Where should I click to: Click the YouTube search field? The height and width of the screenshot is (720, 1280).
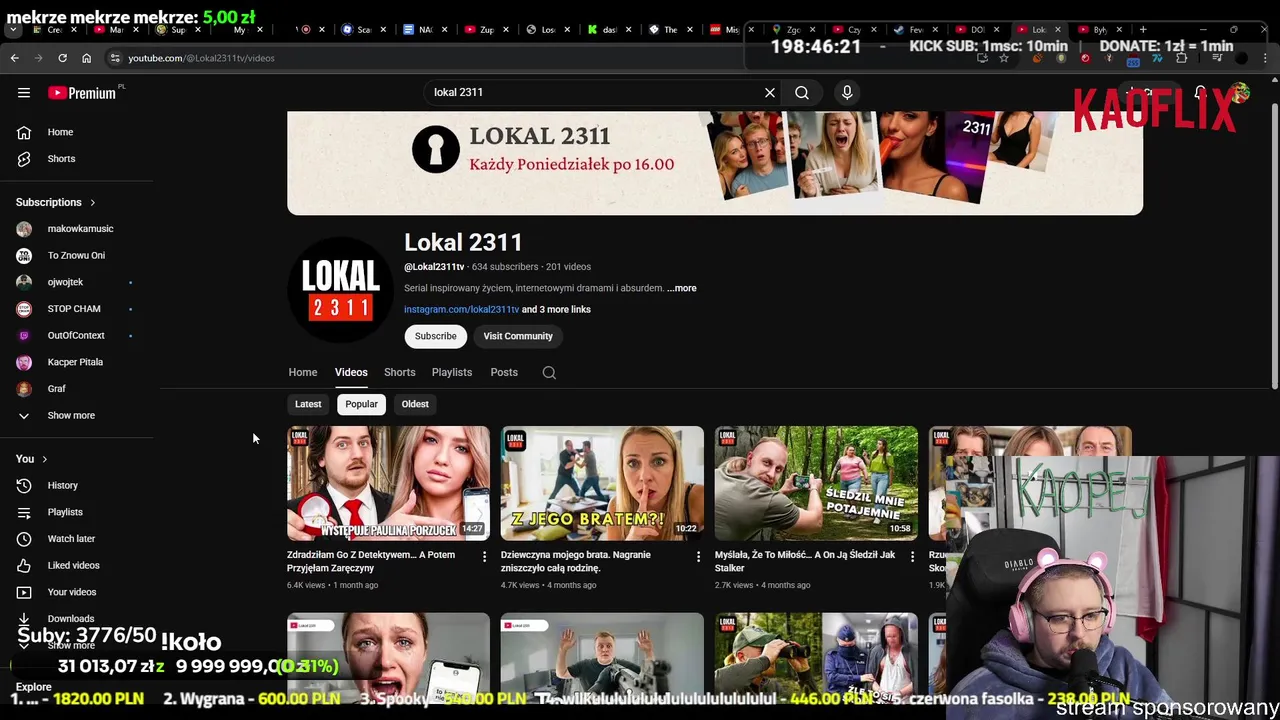click(x=595, y=92)
